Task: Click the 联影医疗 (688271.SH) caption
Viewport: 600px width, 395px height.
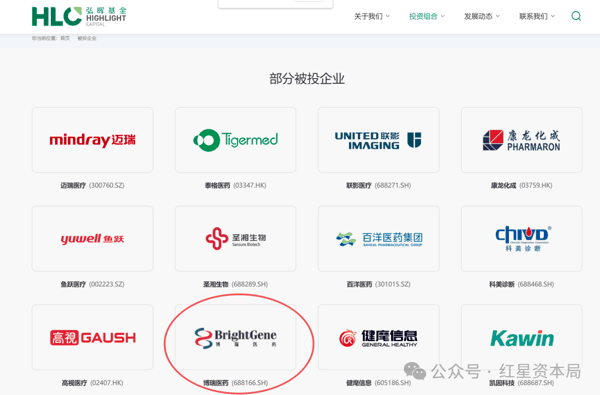Action: 378,185
